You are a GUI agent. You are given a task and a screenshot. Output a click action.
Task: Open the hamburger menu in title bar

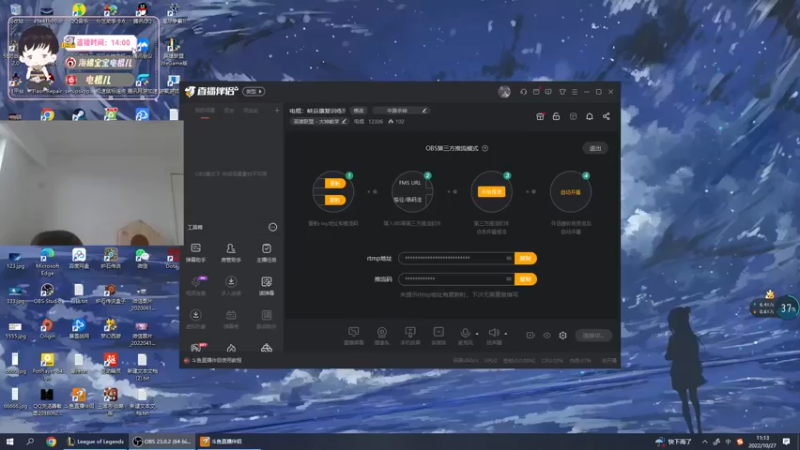point(574,92)
